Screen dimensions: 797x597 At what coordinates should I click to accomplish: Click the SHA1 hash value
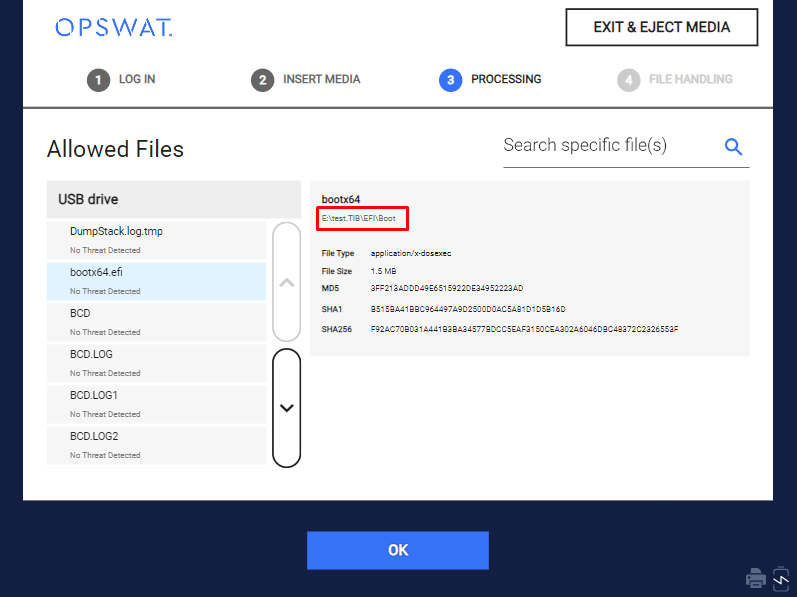point(468,309)
